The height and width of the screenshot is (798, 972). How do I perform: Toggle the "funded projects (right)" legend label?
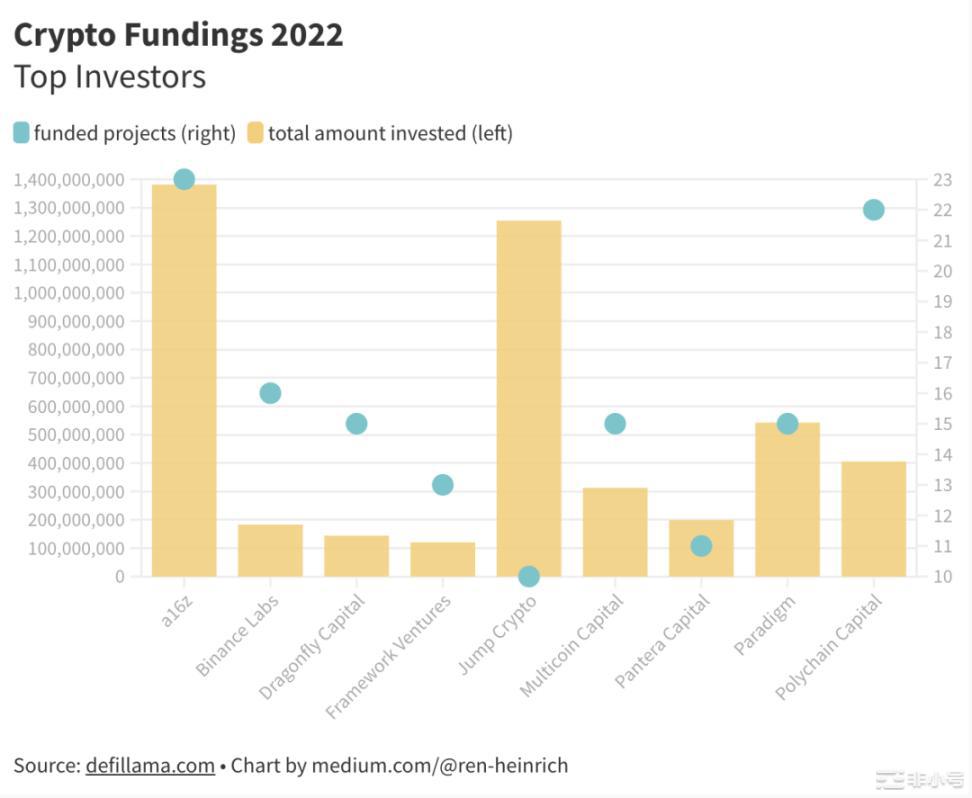134,133
